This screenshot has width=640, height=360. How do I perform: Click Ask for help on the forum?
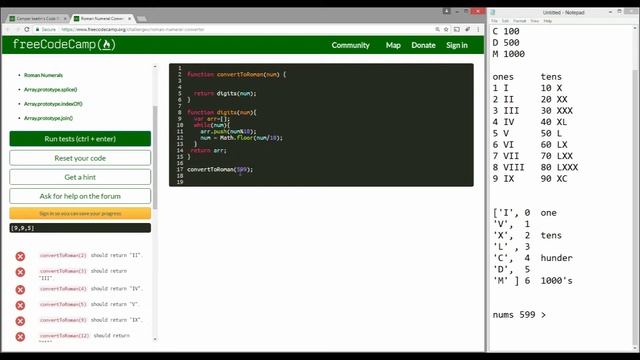pyautogui.click(x=80, y=196)
